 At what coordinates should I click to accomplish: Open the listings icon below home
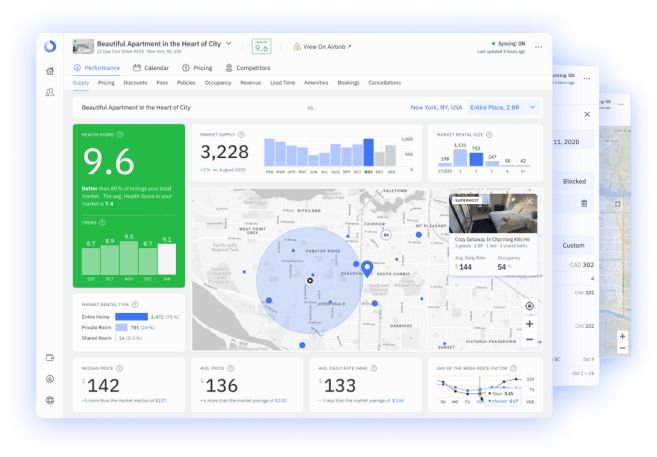(x=50, y=92)
